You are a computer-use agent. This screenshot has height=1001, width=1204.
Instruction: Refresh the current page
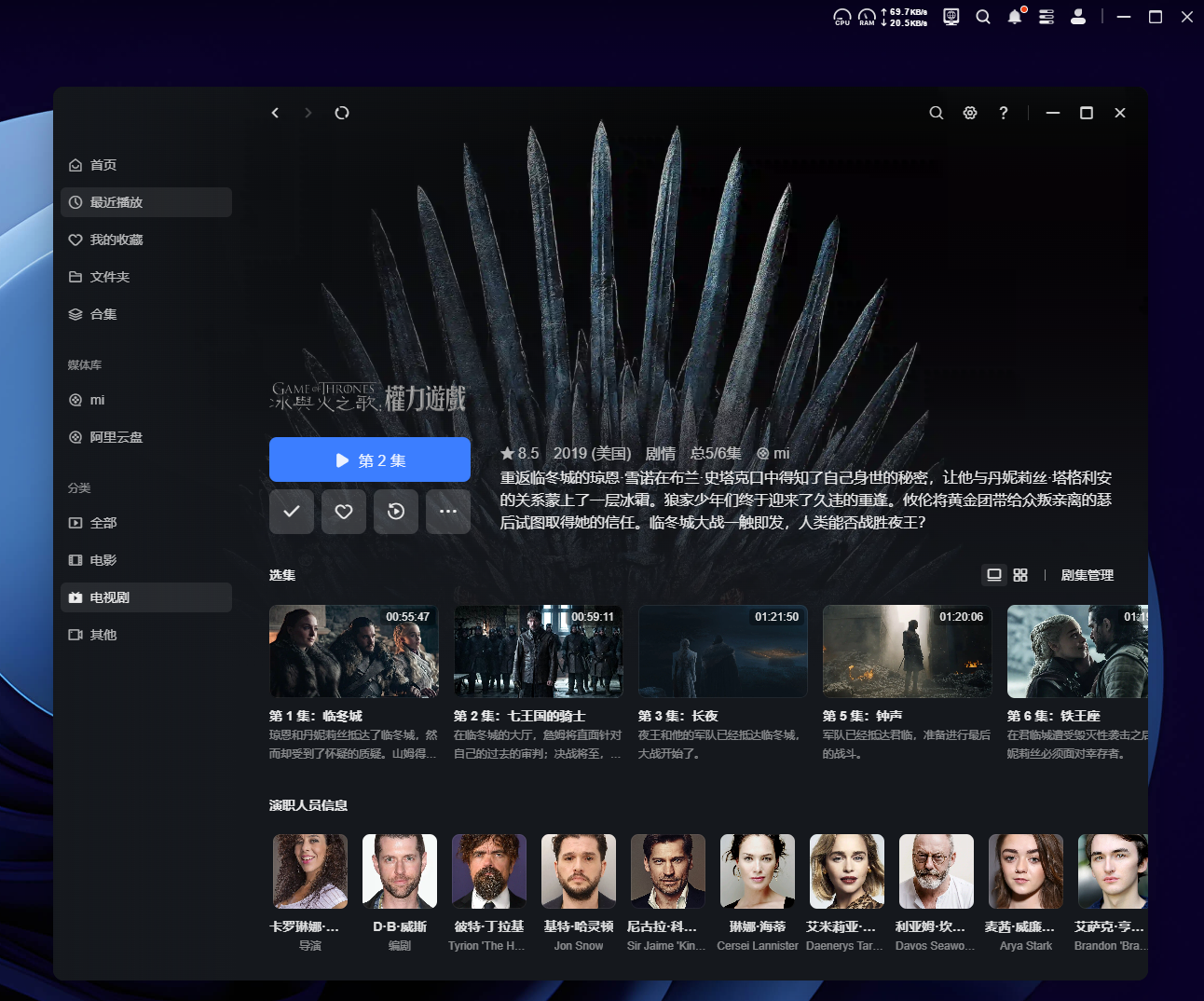[x=342, y=113]
